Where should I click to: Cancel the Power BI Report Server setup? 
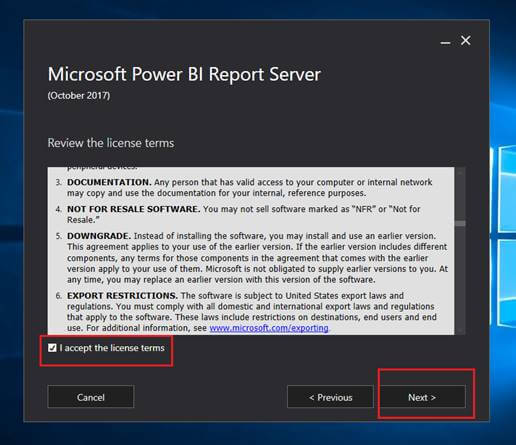(x=91, y=397)
